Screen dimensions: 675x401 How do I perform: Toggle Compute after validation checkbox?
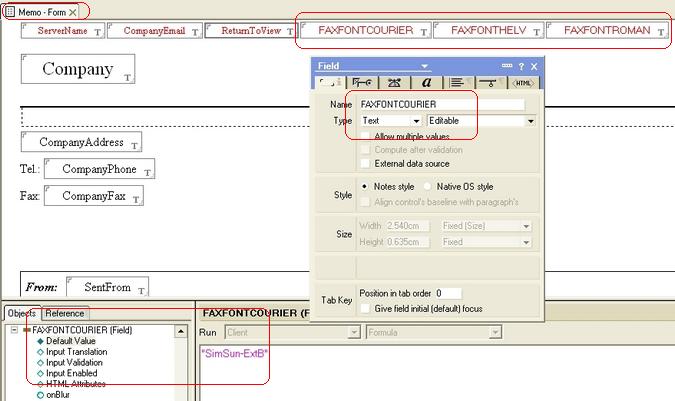tap(365, 150)
